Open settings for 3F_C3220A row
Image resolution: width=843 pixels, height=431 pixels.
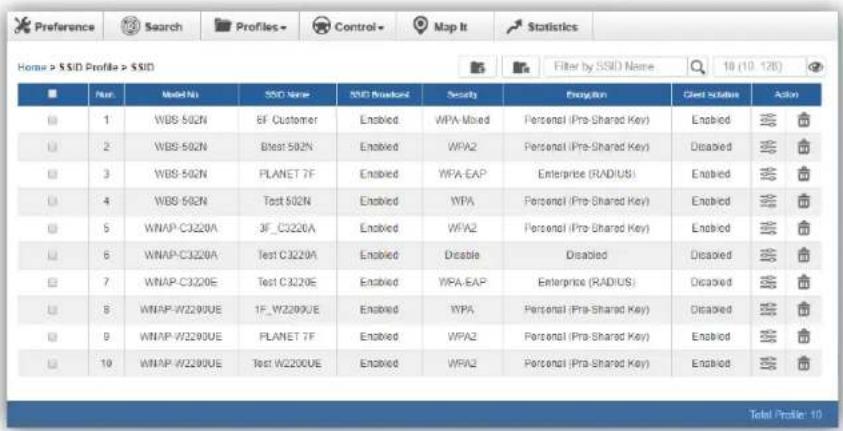click(768, 228)
